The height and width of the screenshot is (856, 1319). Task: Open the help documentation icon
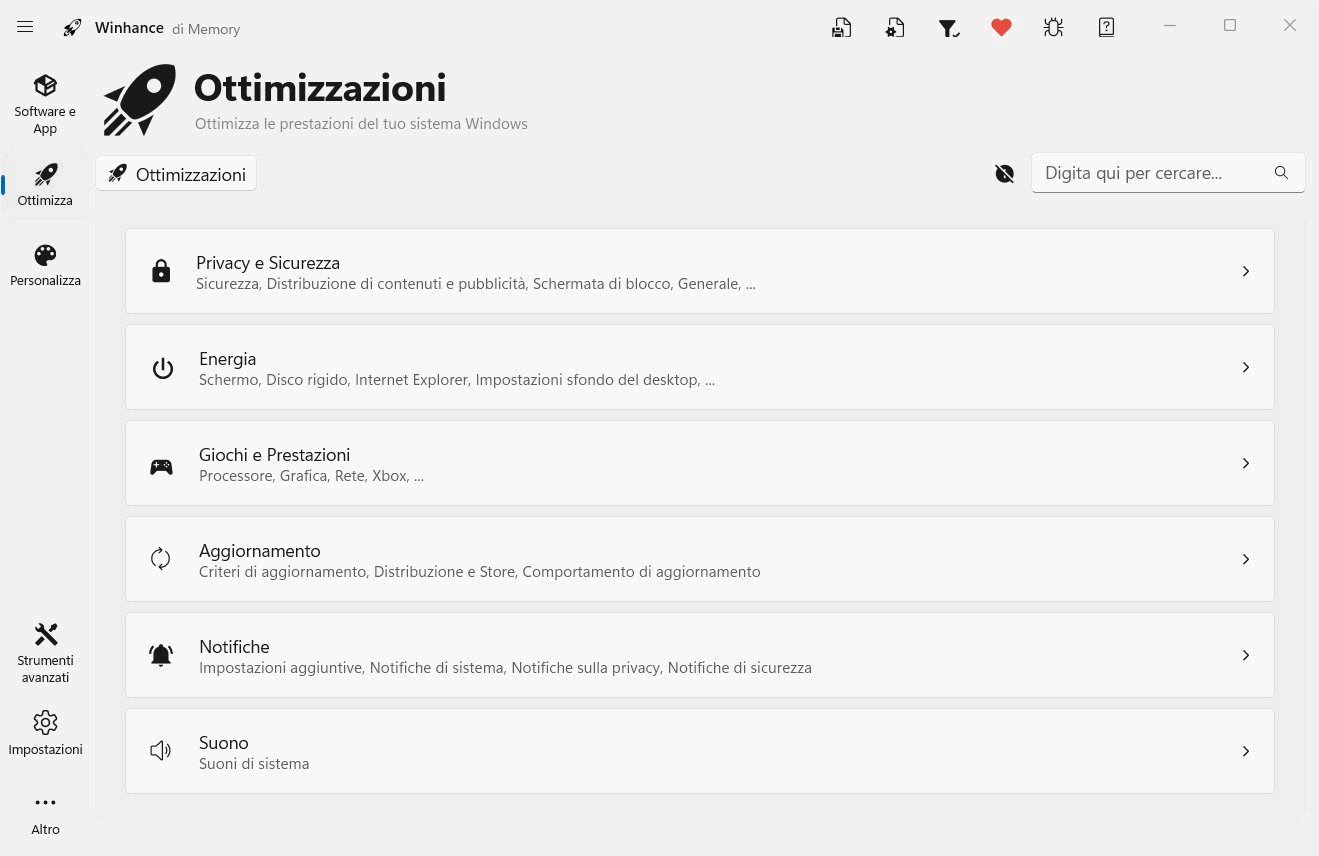coord(1106,27)
